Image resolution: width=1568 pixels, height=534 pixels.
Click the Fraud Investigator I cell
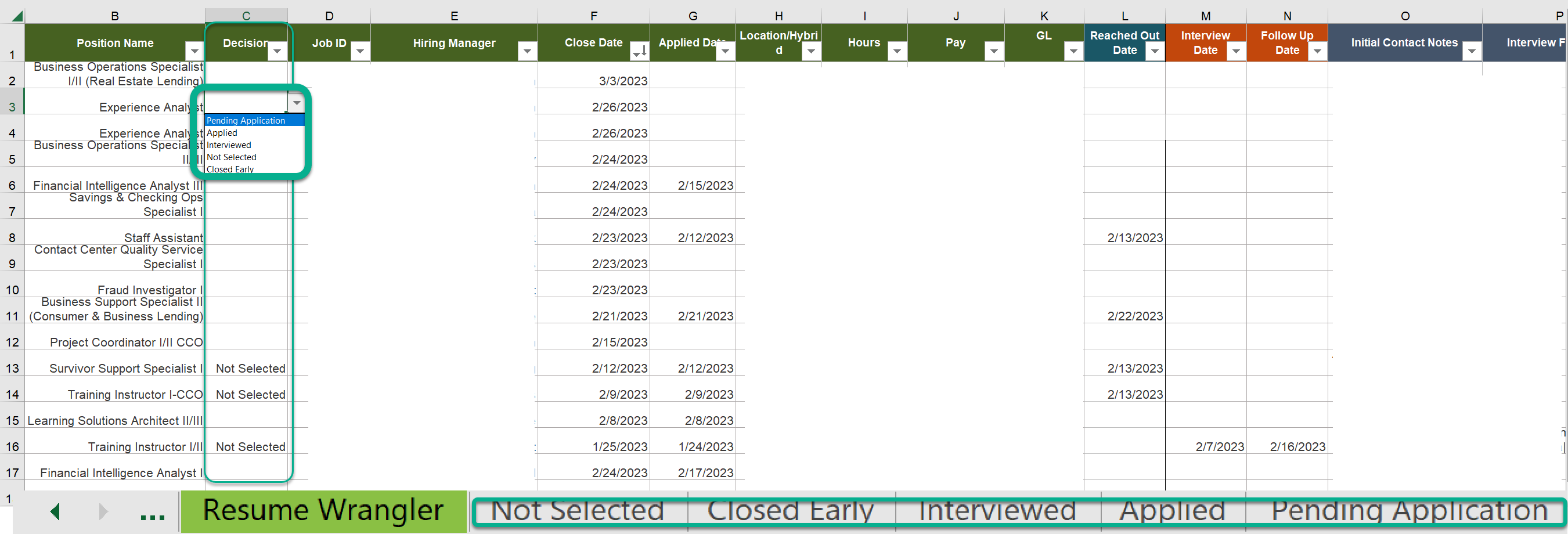pyautogui.click(x=114, y=284)
